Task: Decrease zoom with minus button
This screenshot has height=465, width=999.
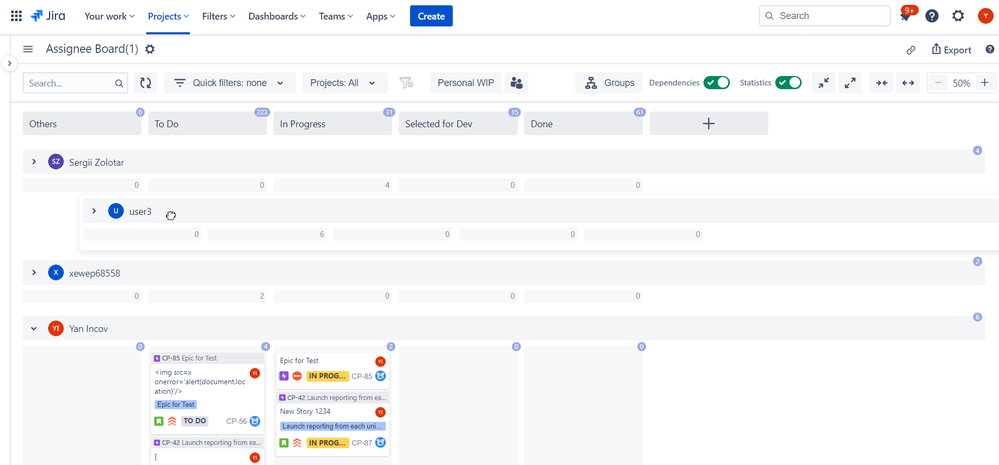Action: tap(938, 83)
